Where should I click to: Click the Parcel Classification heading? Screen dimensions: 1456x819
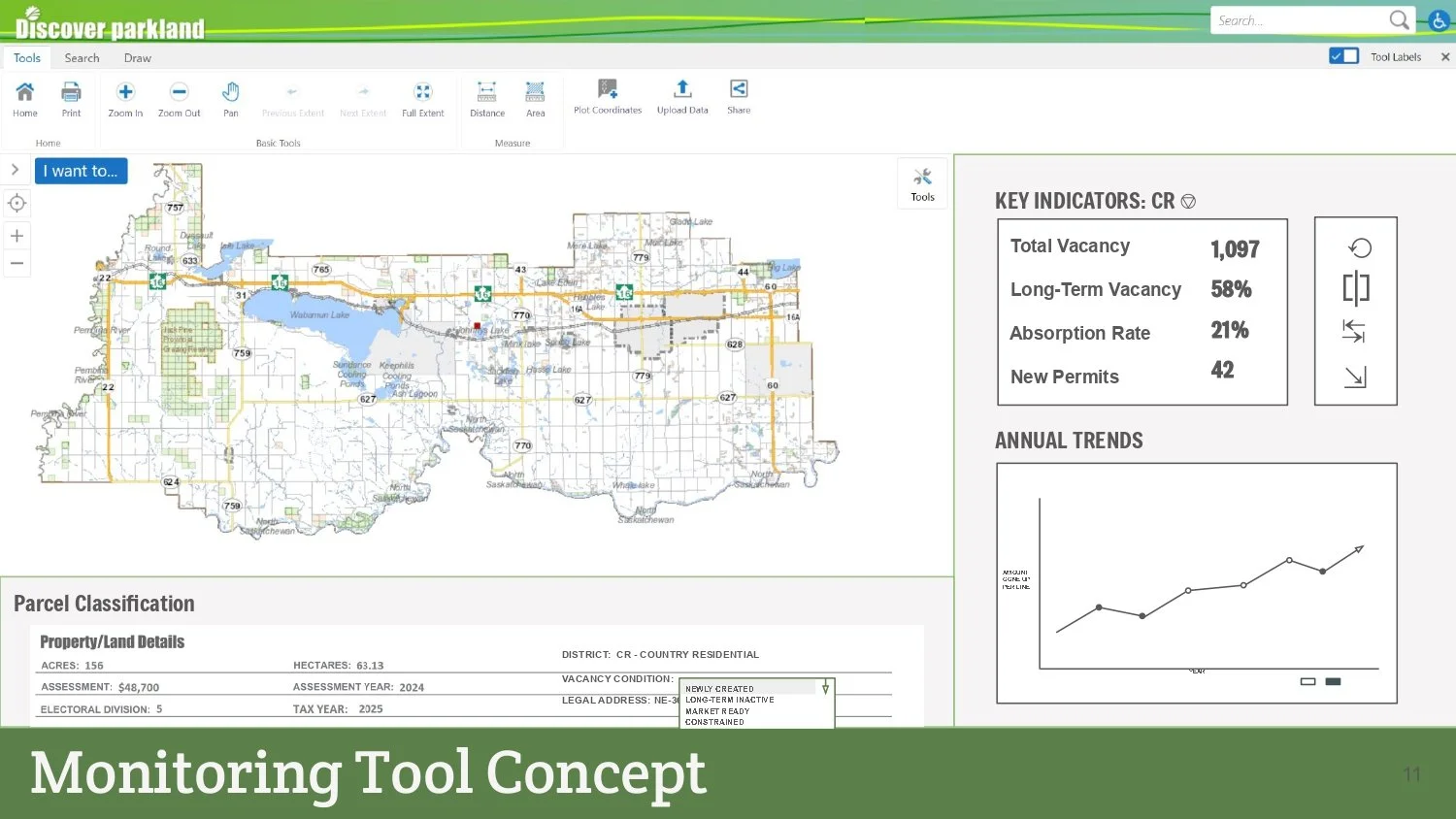[x=104, y=604]
